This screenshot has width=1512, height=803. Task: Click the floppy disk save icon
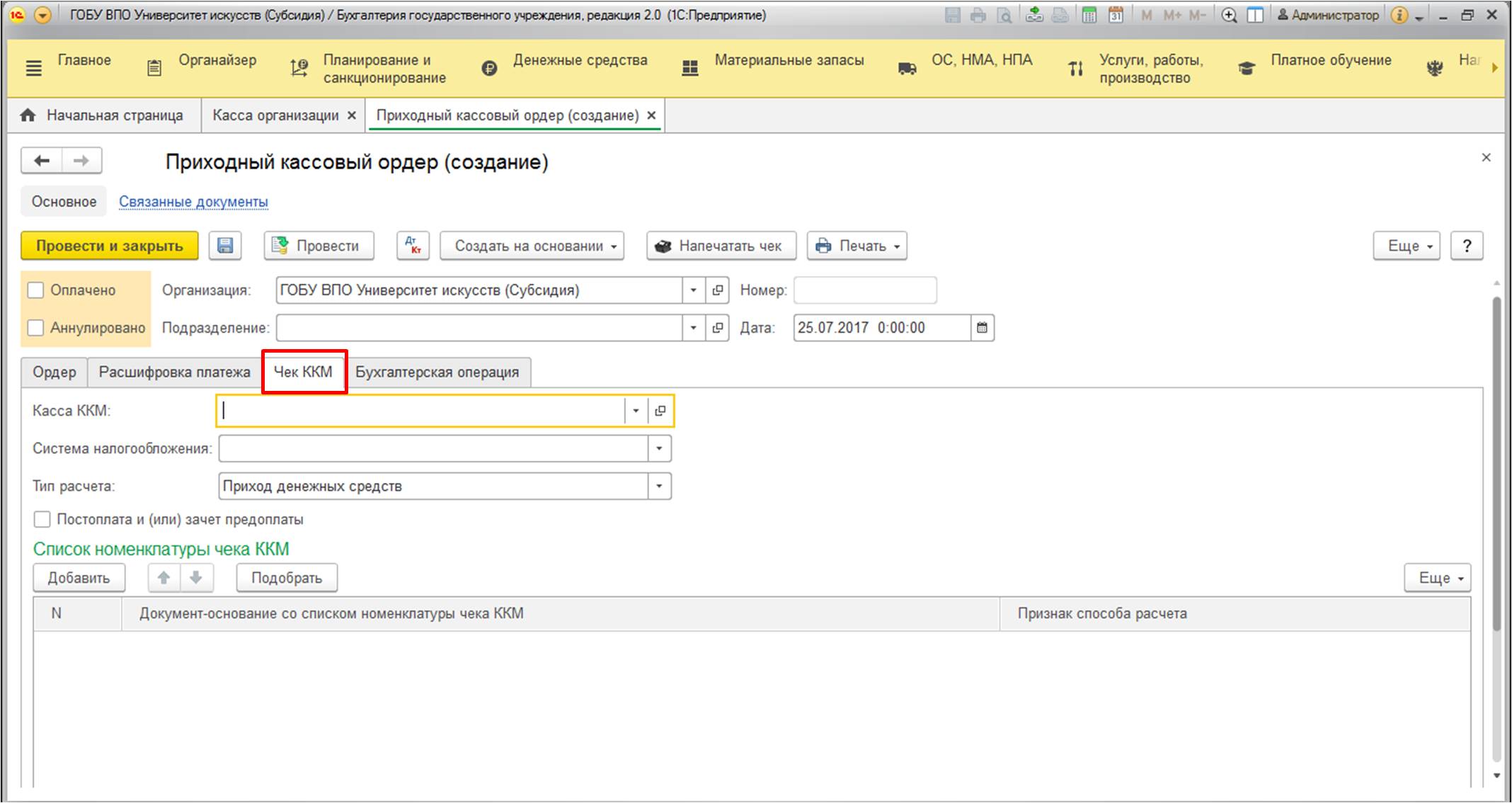[x=225, y=246]
